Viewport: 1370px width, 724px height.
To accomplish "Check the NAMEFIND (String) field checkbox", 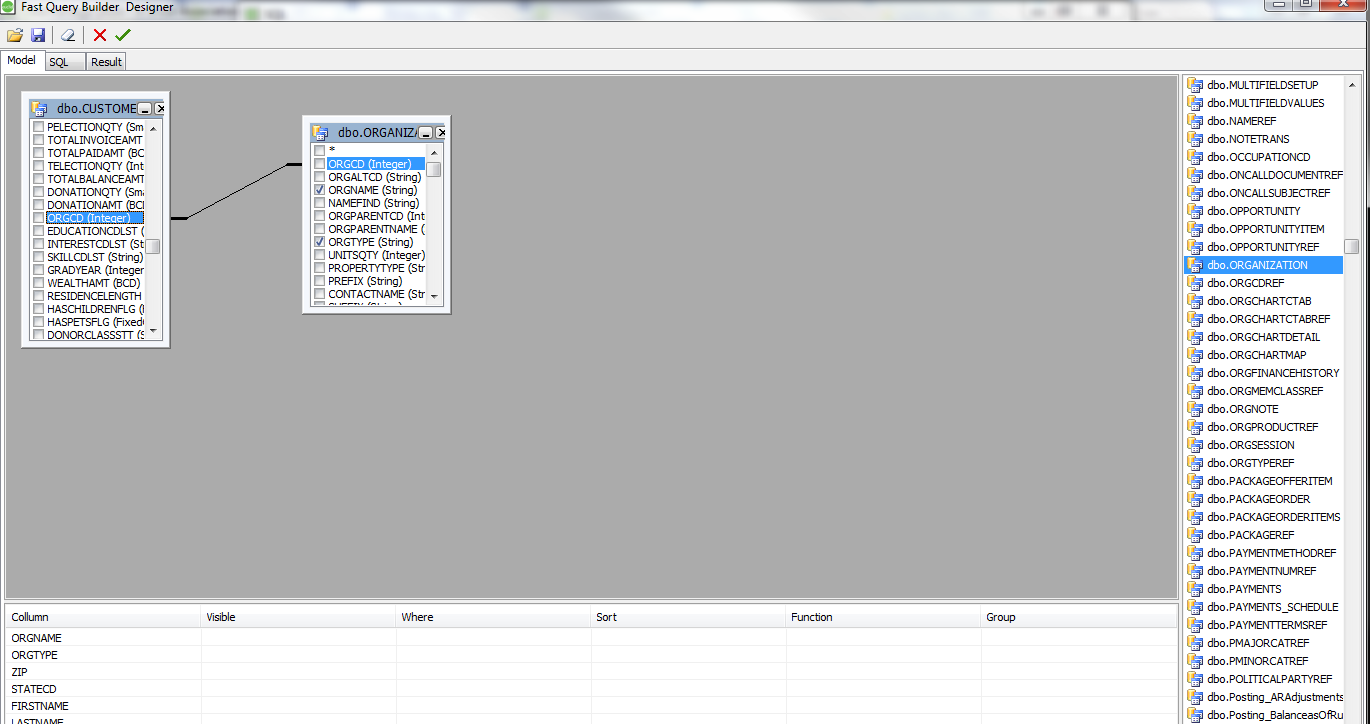I will click(320, 203).
